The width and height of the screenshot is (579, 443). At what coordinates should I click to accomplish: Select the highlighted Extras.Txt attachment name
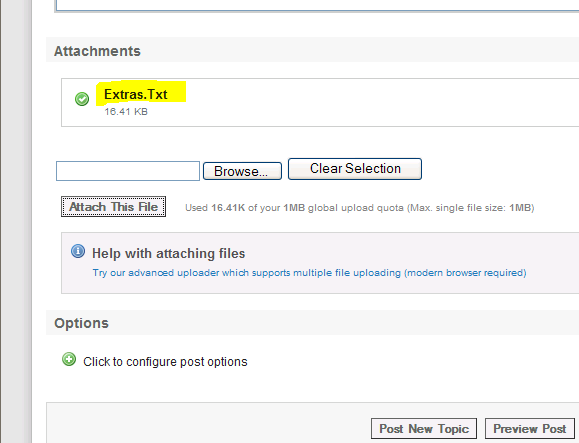pos(136,95)
